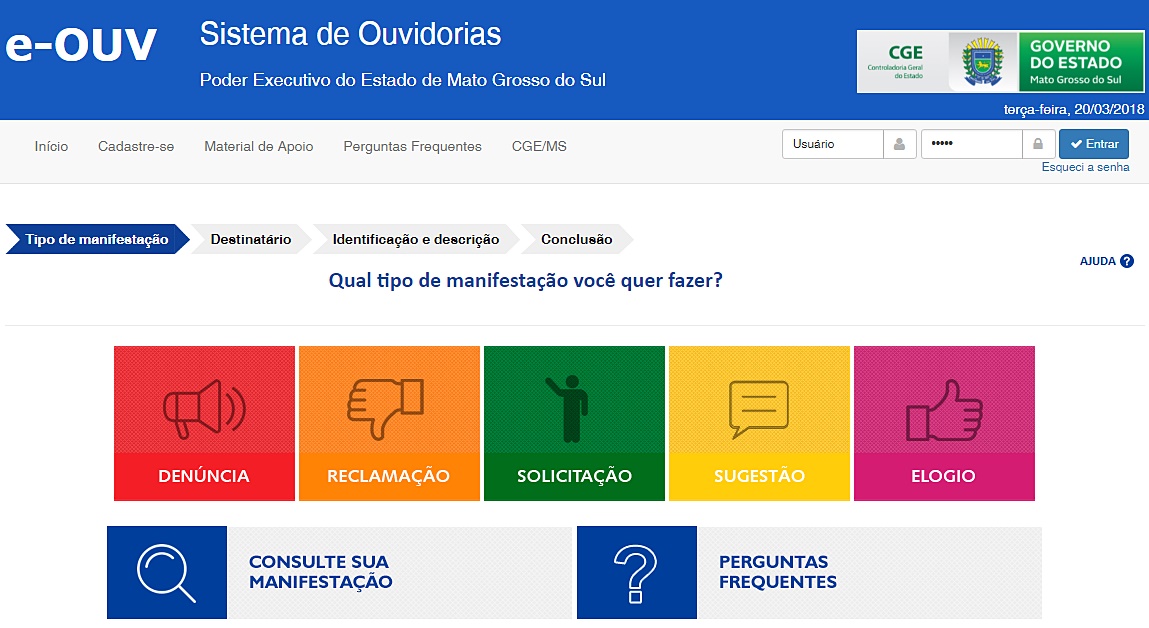Select the Identificação e descrição step
Screen dimensions: 1149x628
(x=415, y=239)
